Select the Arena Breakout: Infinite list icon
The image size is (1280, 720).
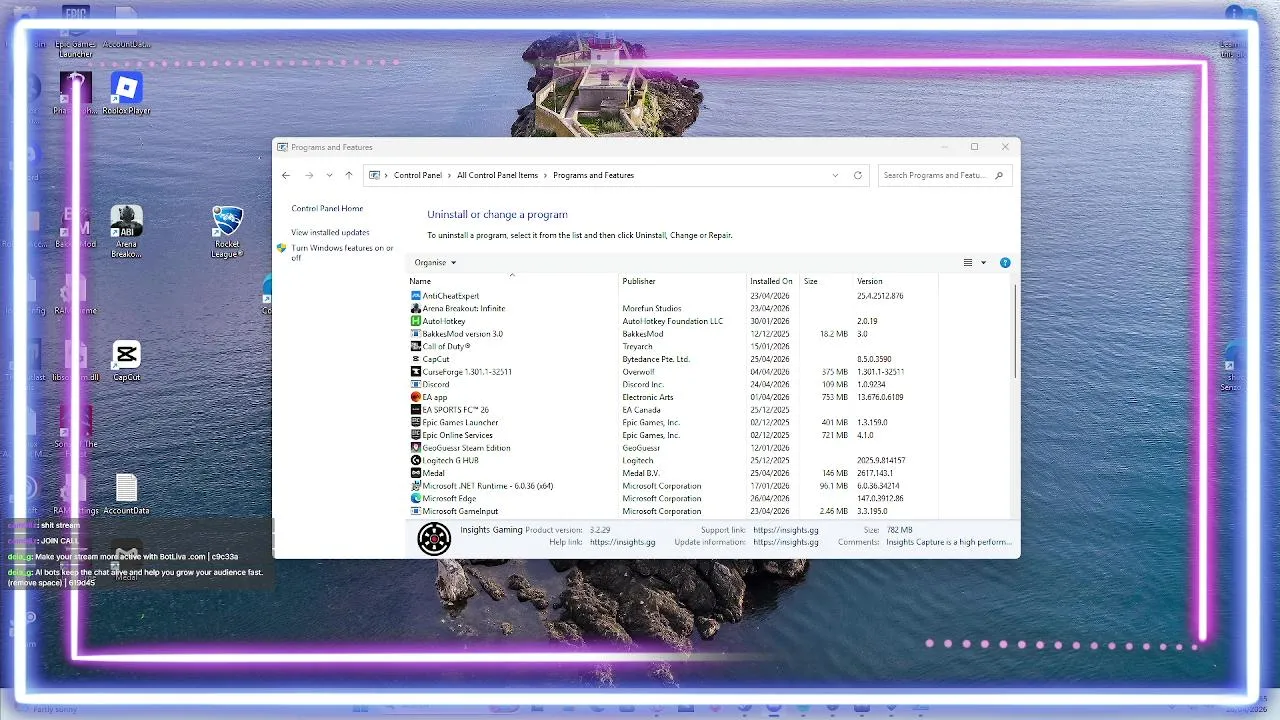tap(416, 308)
